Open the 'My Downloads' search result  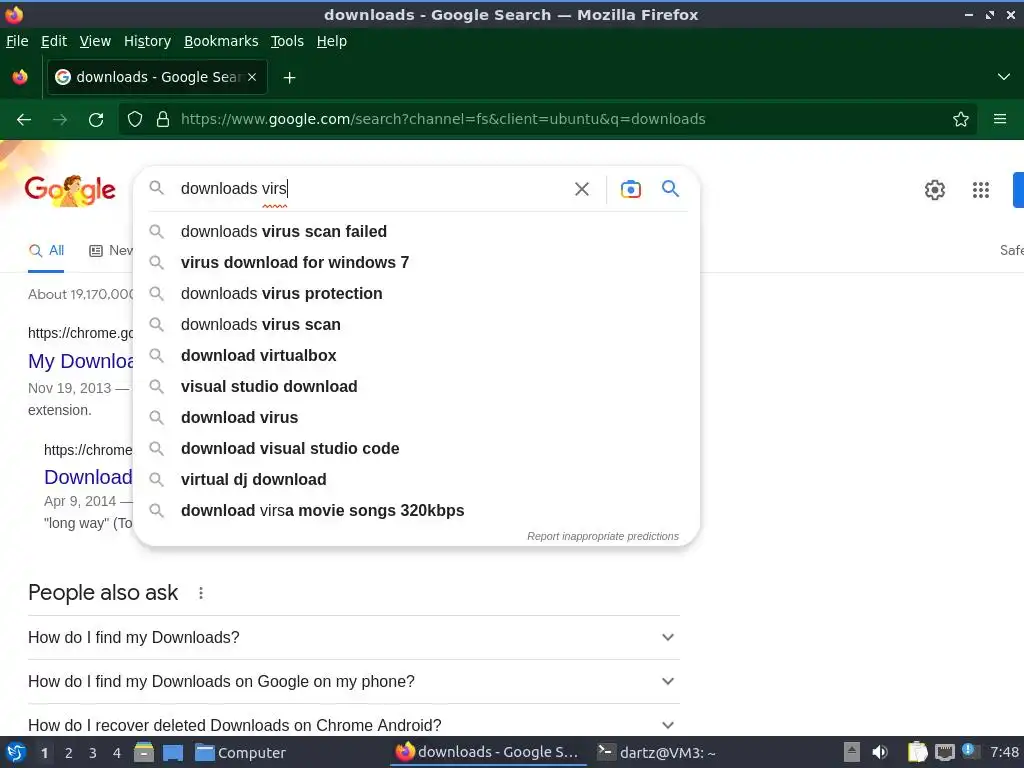click(80, 361)
